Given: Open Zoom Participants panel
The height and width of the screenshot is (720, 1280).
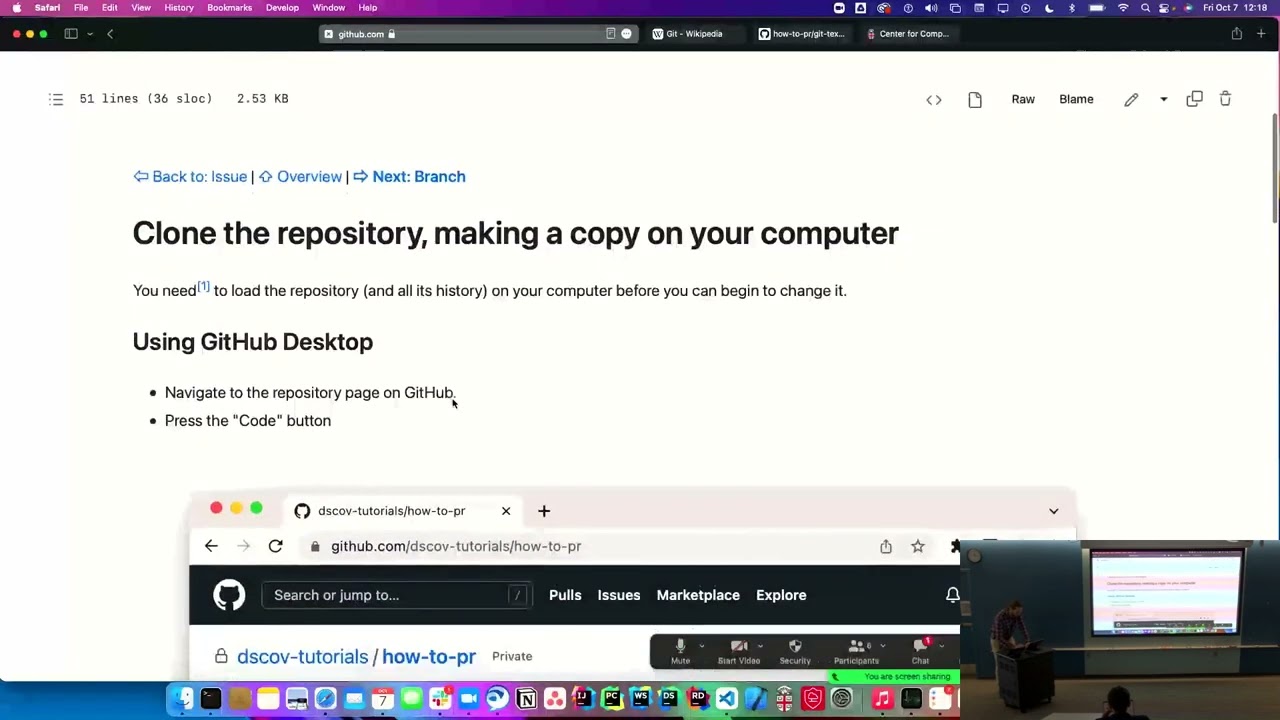Looking at the screenshot, I should pos(856,651).
